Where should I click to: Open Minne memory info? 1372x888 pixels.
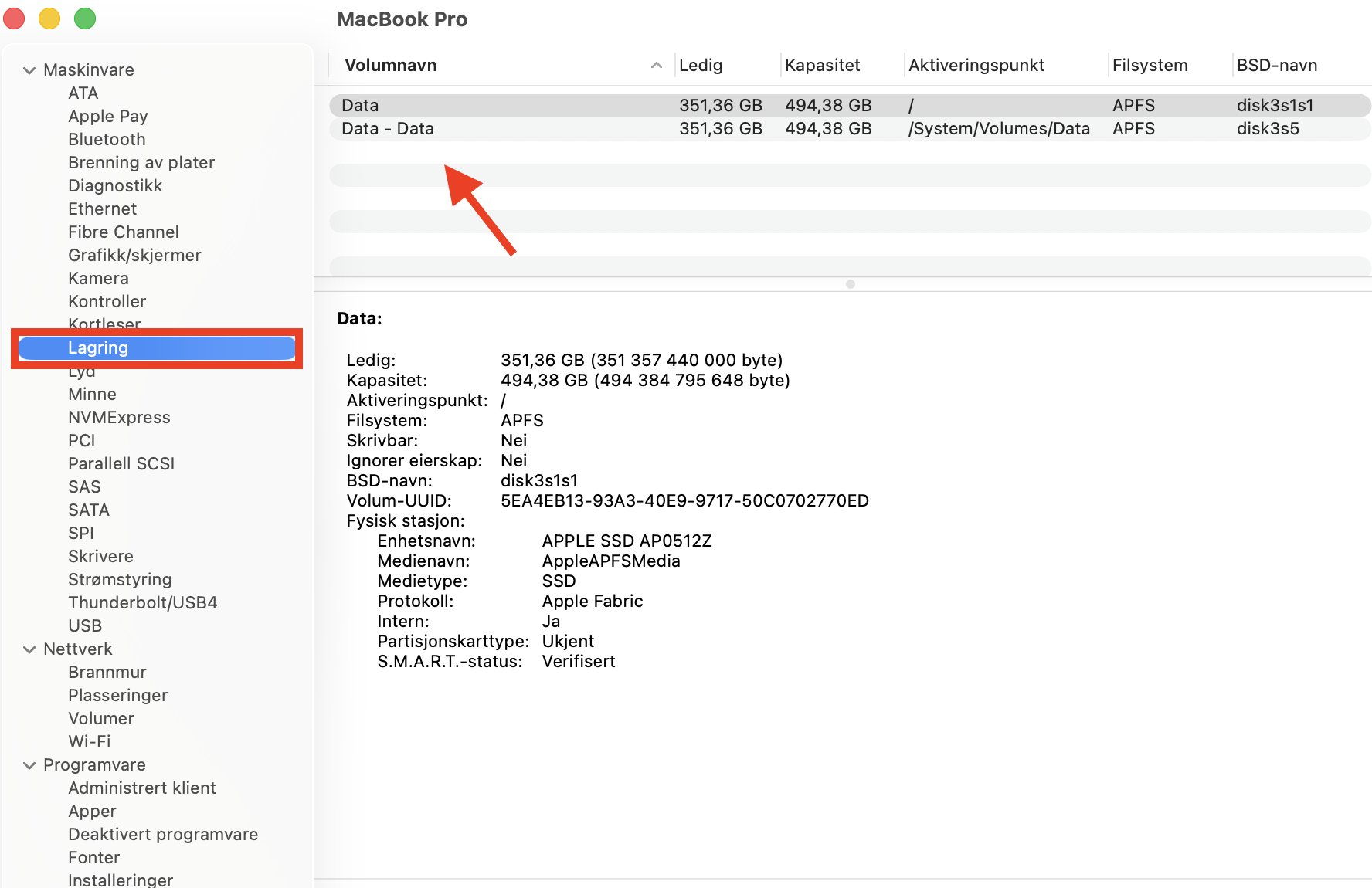(x=92, y=395)
